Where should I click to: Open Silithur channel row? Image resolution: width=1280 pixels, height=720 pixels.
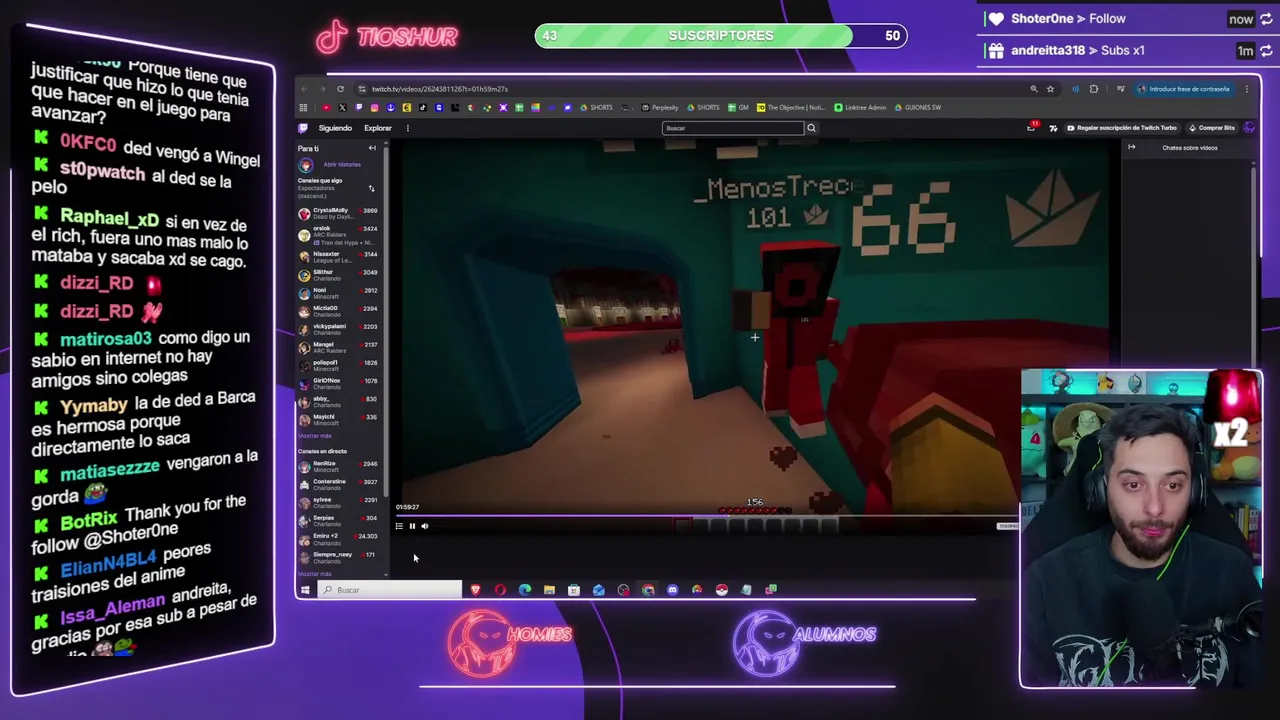(338, 275)
